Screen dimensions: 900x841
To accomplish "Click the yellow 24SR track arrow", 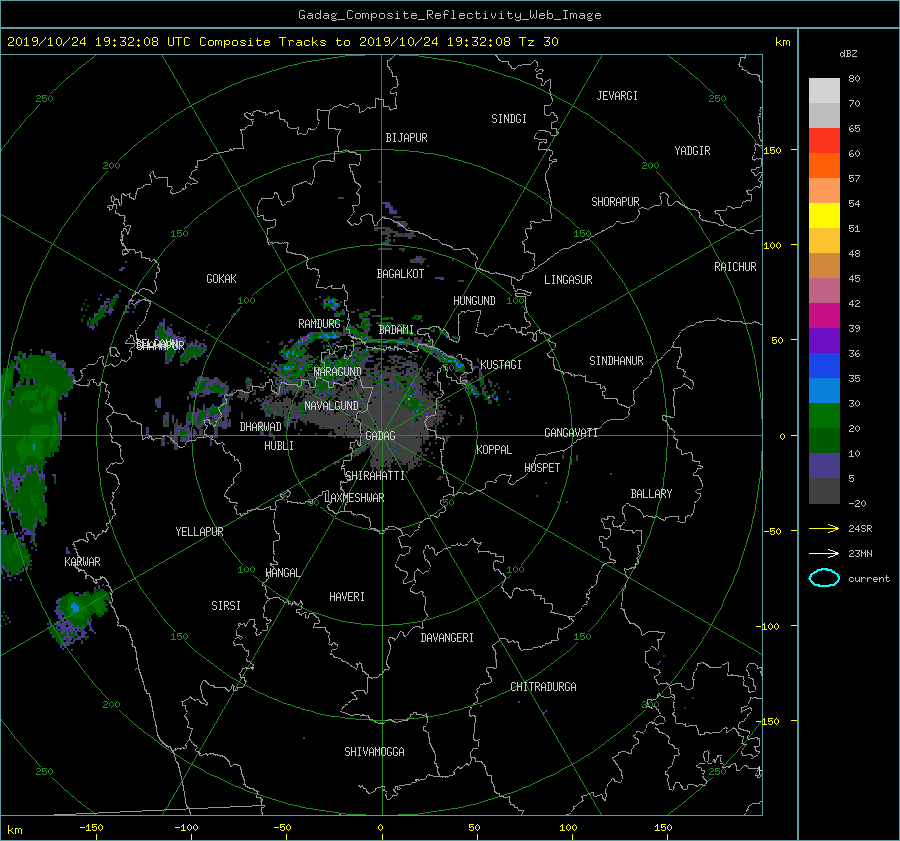I will click(824, 528).
